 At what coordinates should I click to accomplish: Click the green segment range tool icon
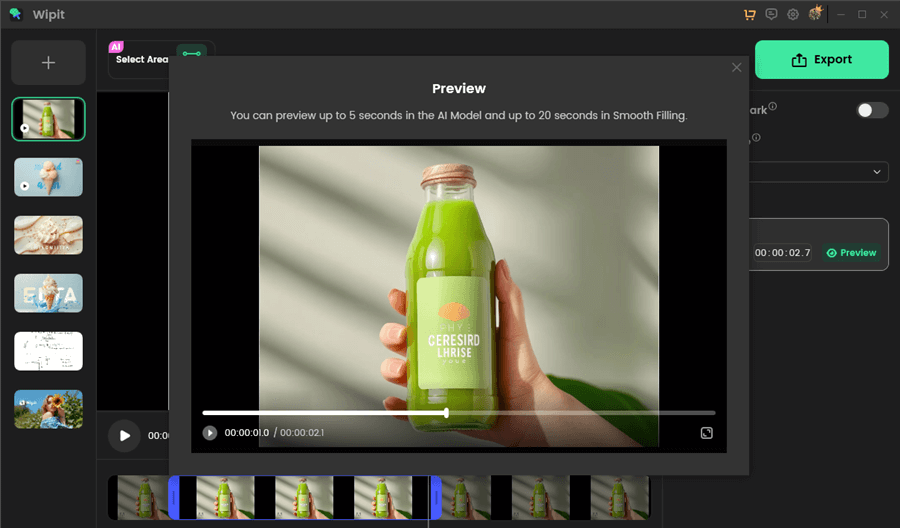(x=192, y=53)
